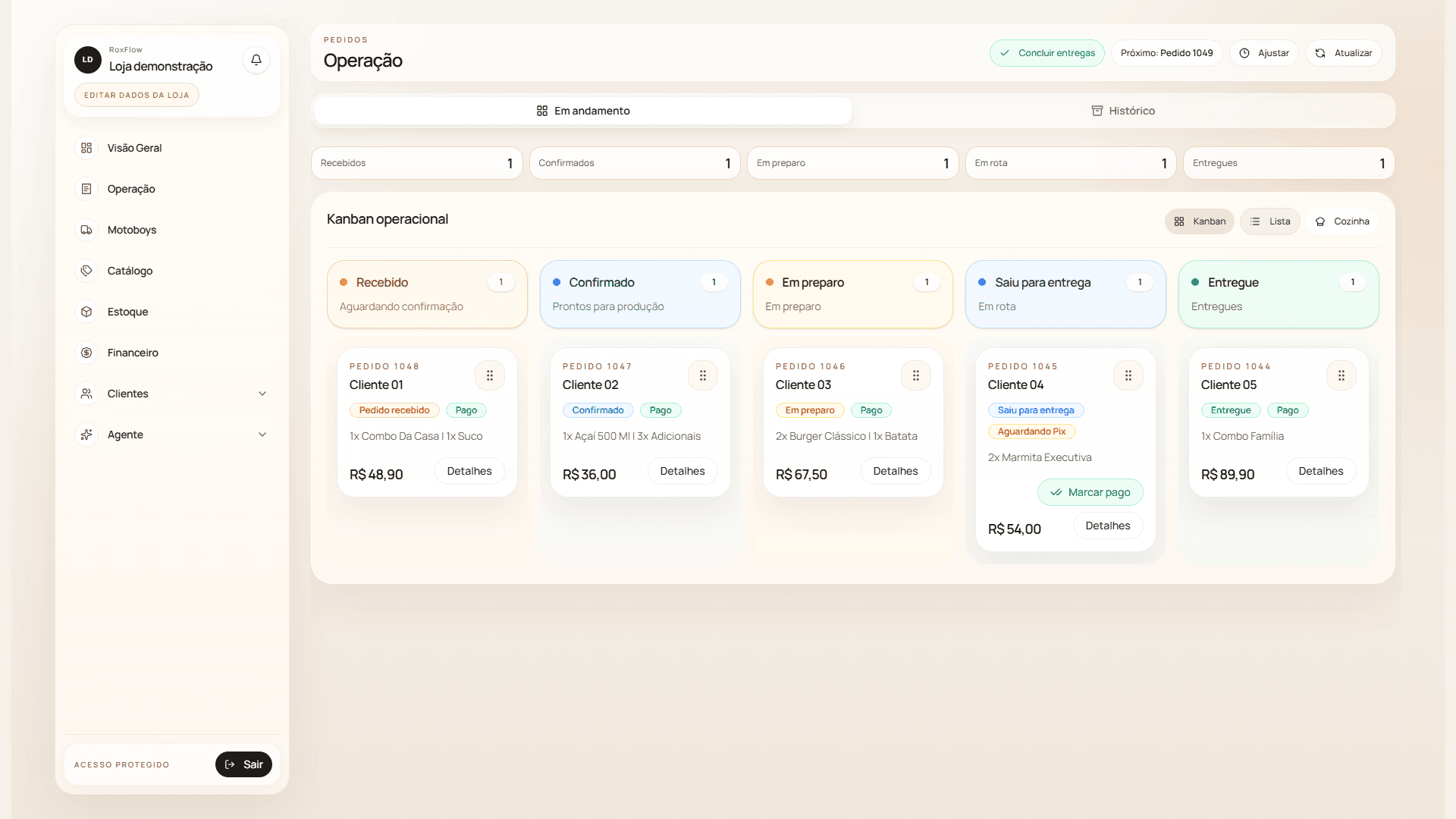The width and height of the screenshot is (1456, 819).
Task: Click the LD store avatar
Action: point(88,60)
